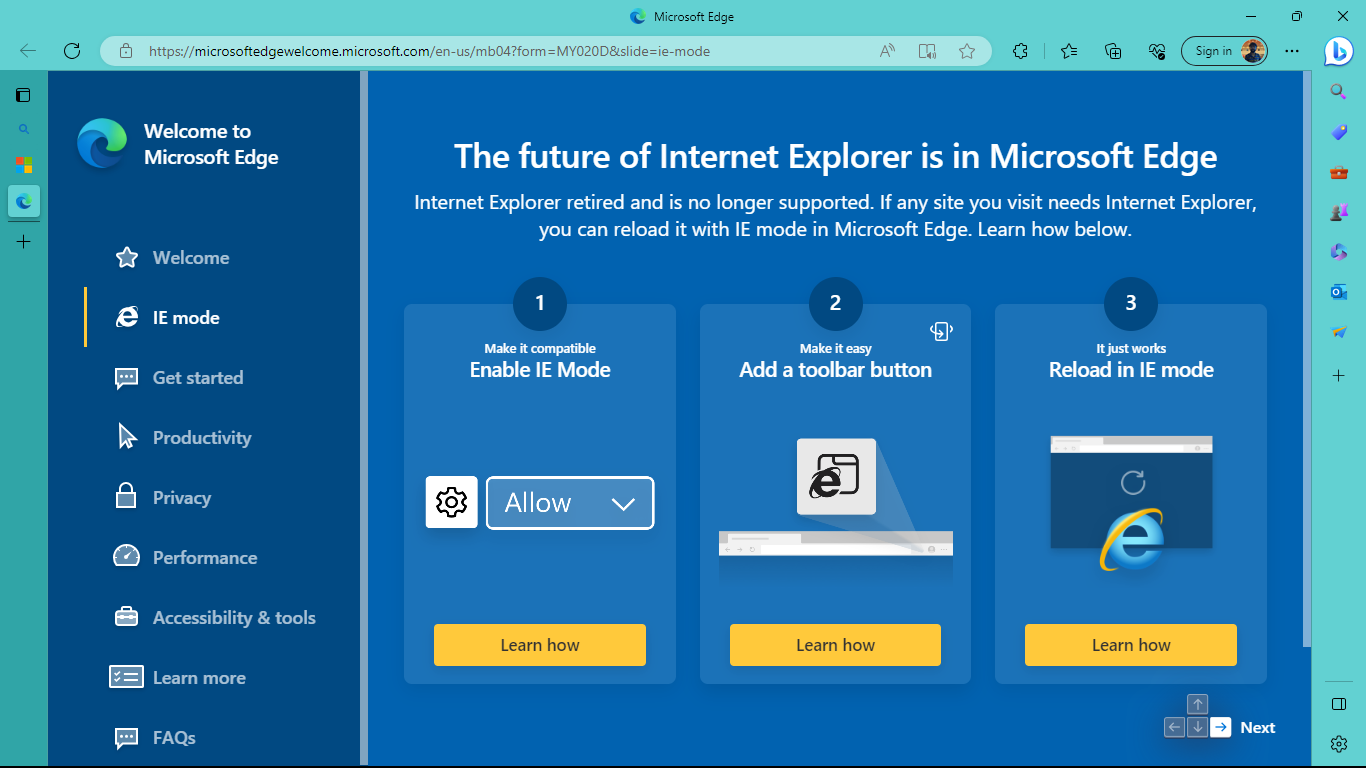Open Privacy in the left navigation
Image resolution: width=1366 pixels, height=768 pixels.
point(182,498)
